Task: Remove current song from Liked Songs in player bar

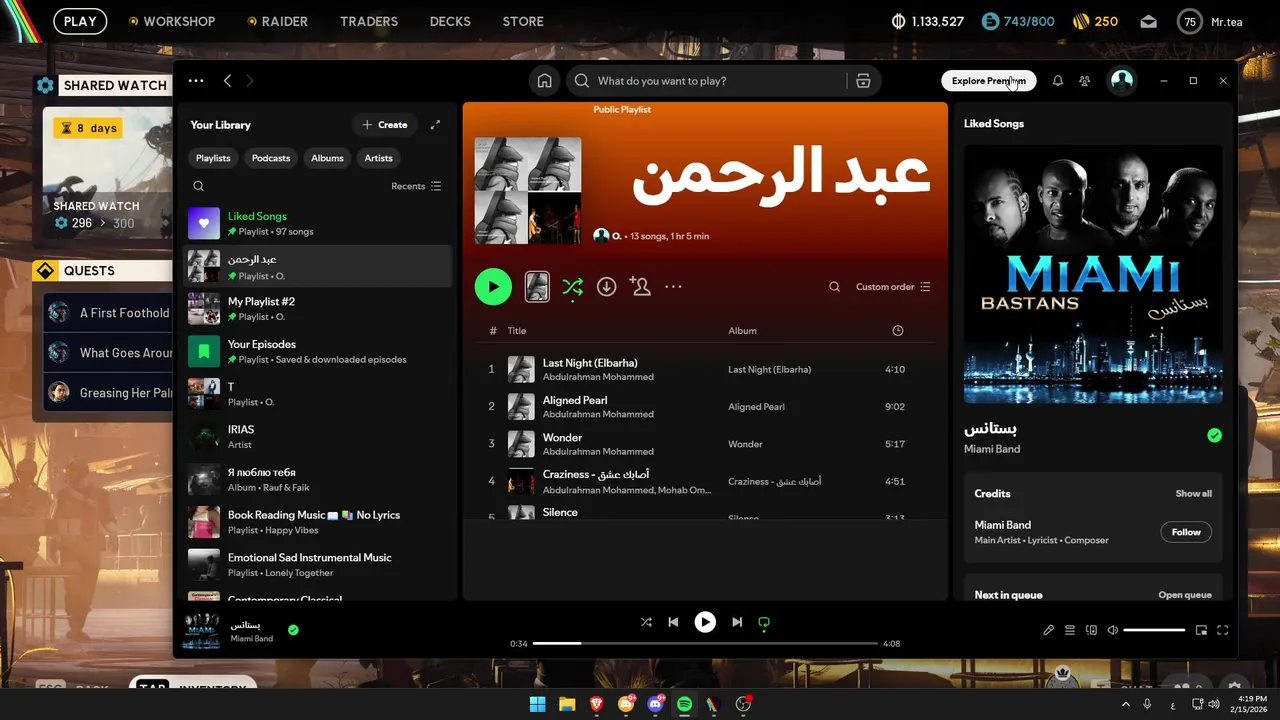Action: 293,630
